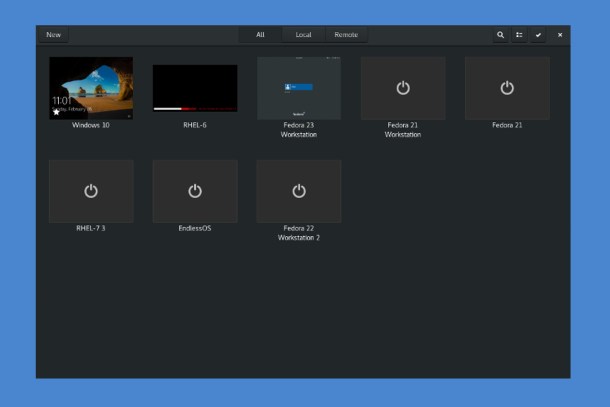This screenshot has height=407, width=610.
Task: Switch to the Local tab
Action: click(x=303, y=35)
